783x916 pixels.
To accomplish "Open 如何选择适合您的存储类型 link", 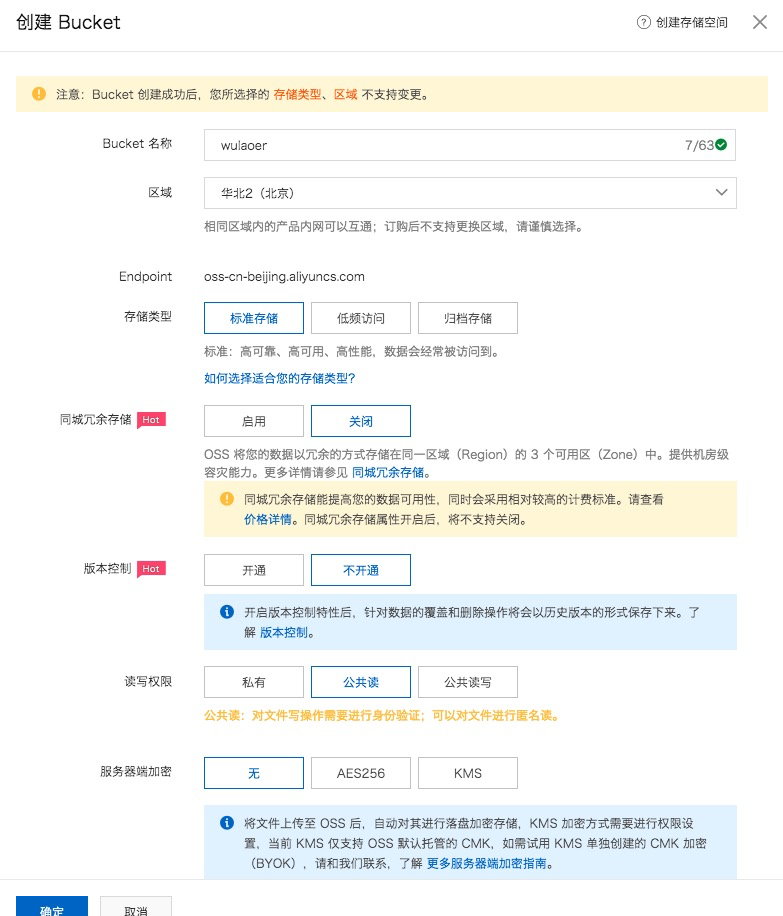I will pos(280,378).
